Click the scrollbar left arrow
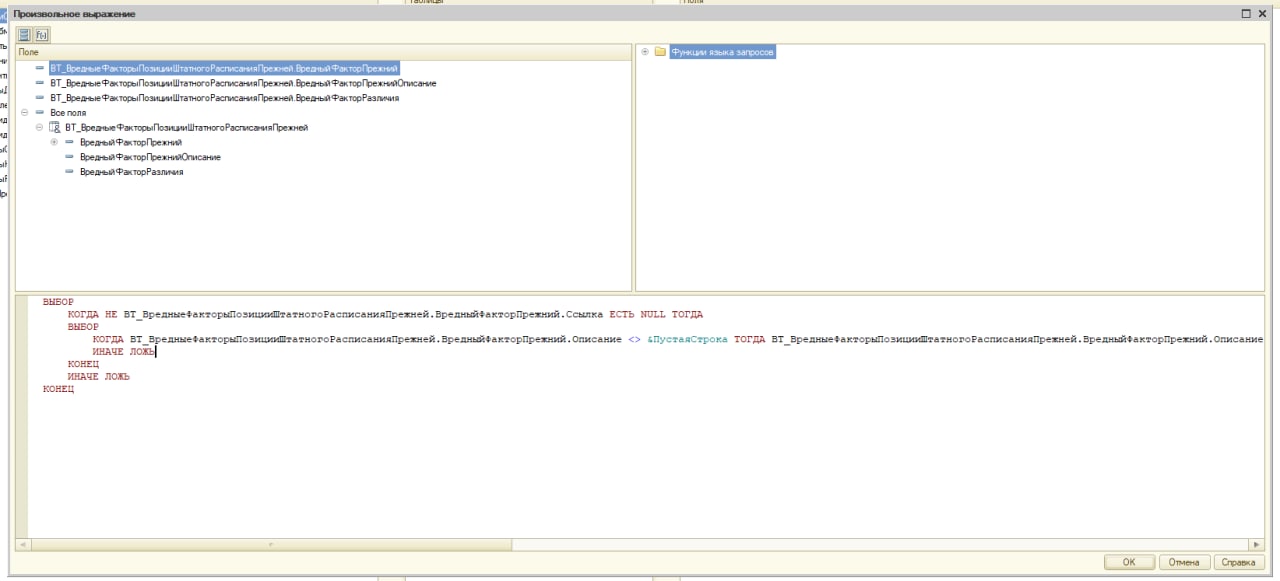The width and height of the screenshot is (1280, 581). (x=21, y=546)
